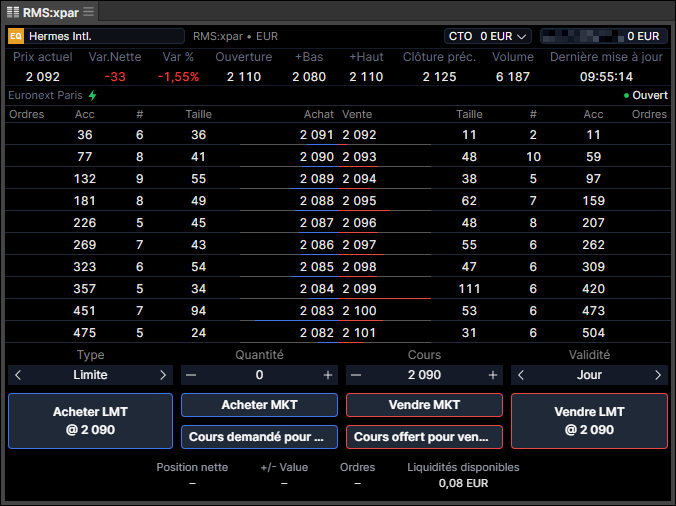Increase quantity with the plus button
The image size is (676, 506).
coord(327,375)
